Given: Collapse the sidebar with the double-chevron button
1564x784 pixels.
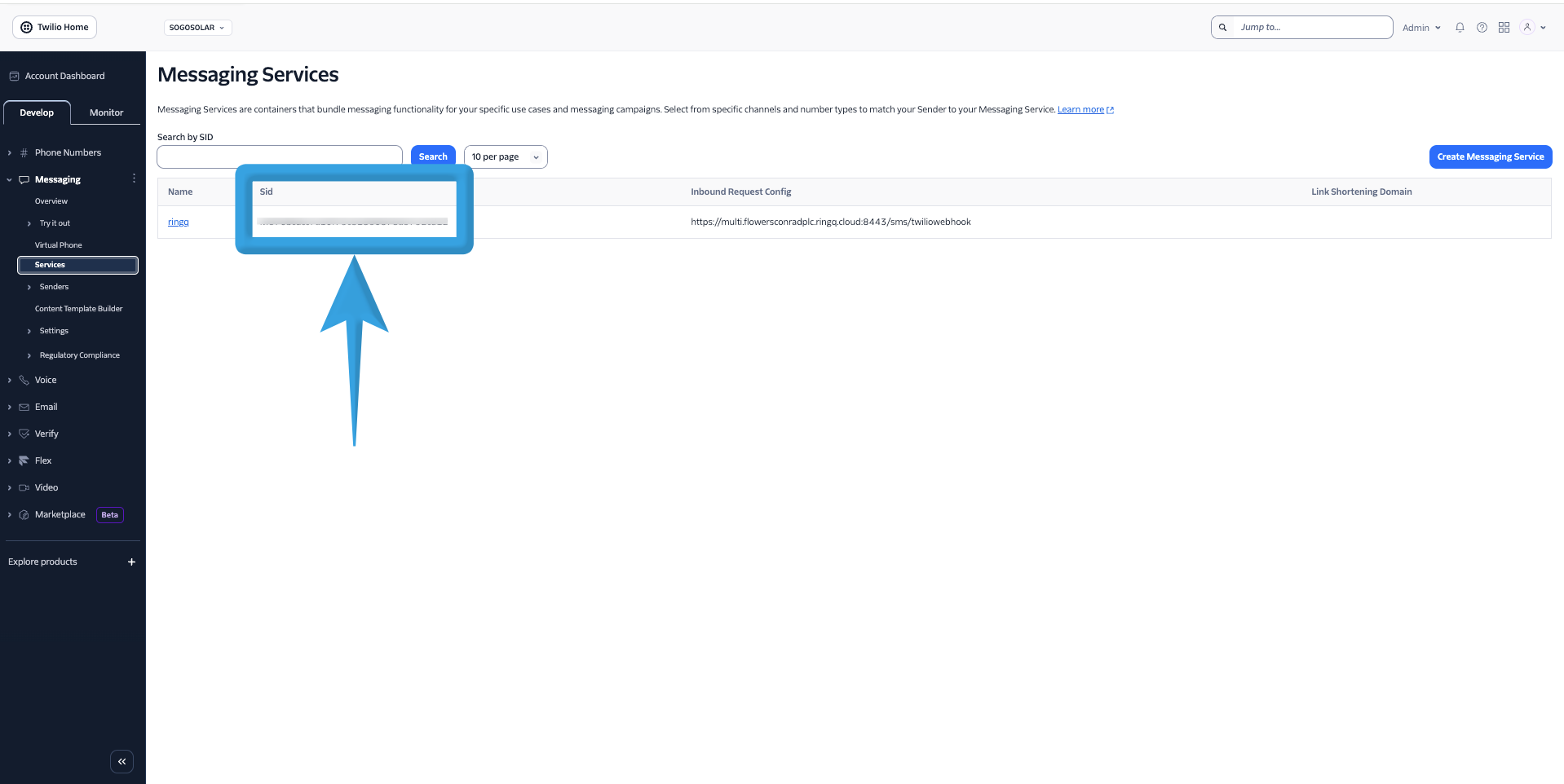Looking at the screenshot, I should (121, 761).
